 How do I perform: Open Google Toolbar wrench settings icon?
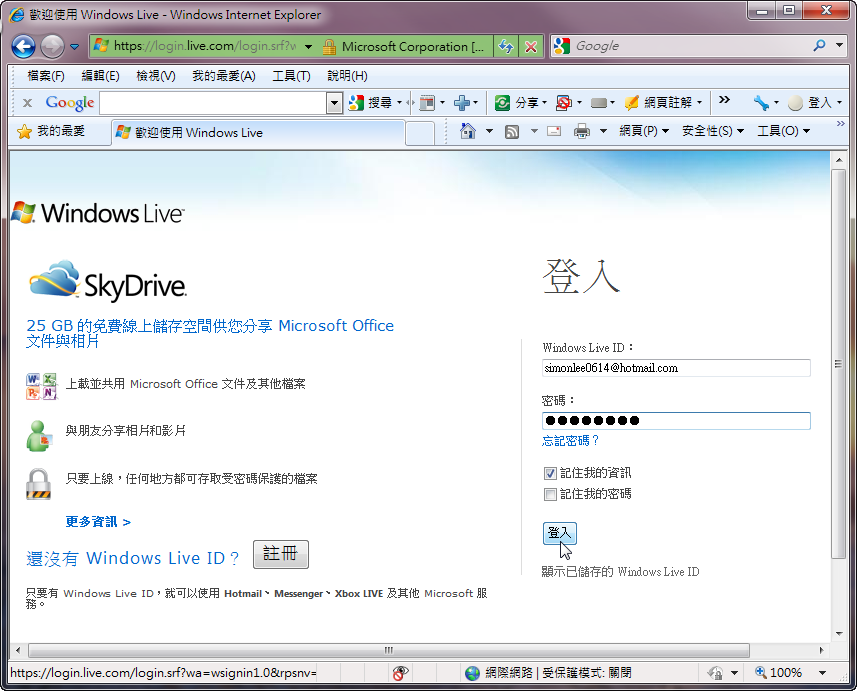761,102
